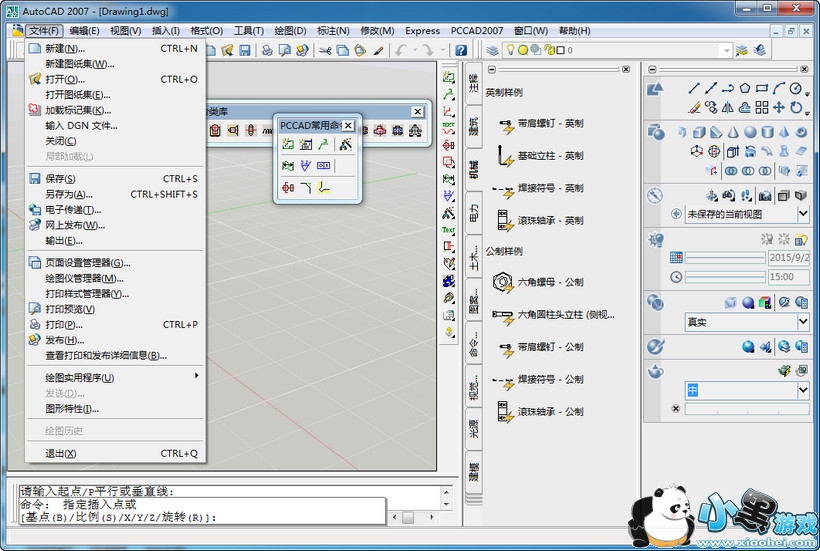
Task: Expand the 真实 visual style dropdown
Action: (802, 322)
